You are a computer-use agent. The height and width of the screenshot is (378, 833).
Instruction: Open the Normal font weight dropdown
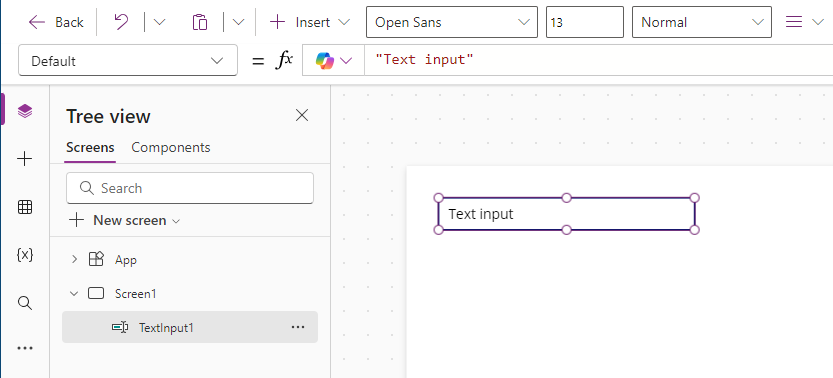(702, 22)
